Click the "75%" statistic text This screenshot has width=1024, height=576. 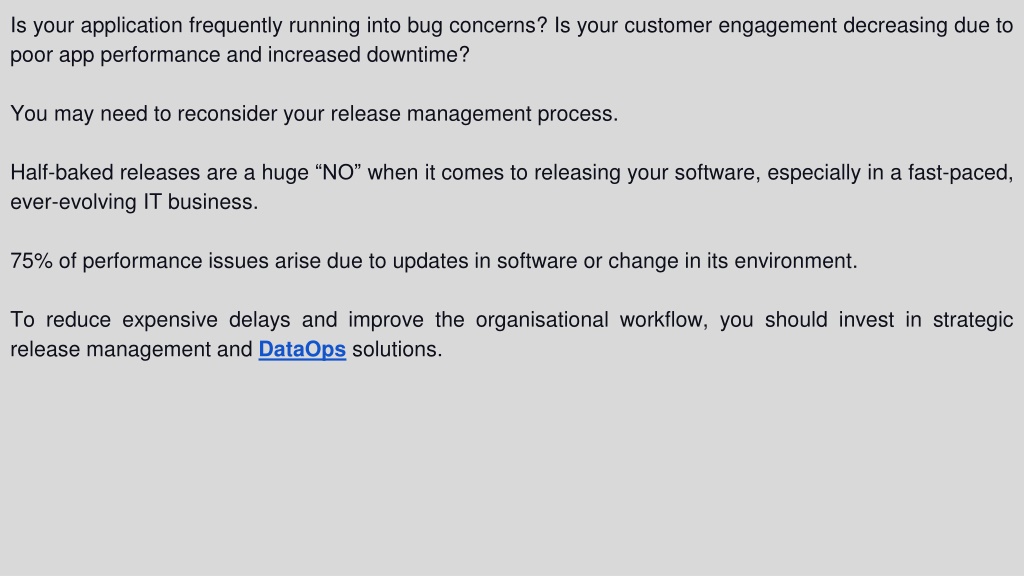pos(31,261)
